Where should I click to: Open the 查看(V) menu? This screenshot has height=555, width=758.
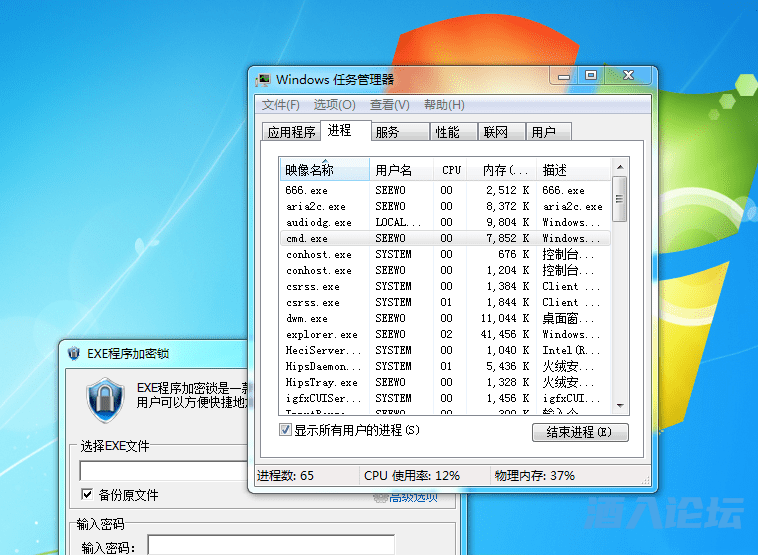click(x=389, y=105)
